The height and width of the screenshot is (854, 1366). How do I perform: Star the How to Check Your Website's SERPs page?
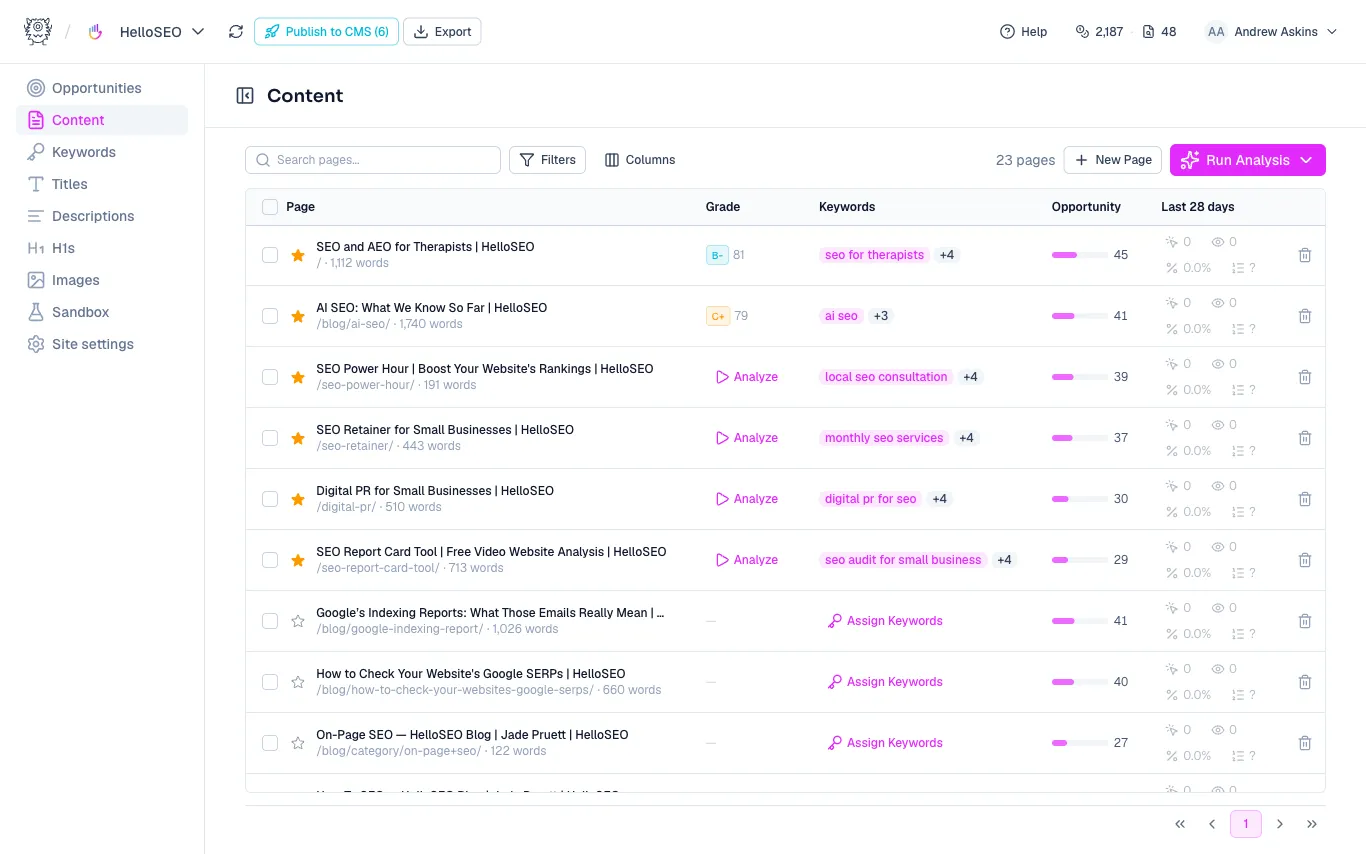(297, 682)
